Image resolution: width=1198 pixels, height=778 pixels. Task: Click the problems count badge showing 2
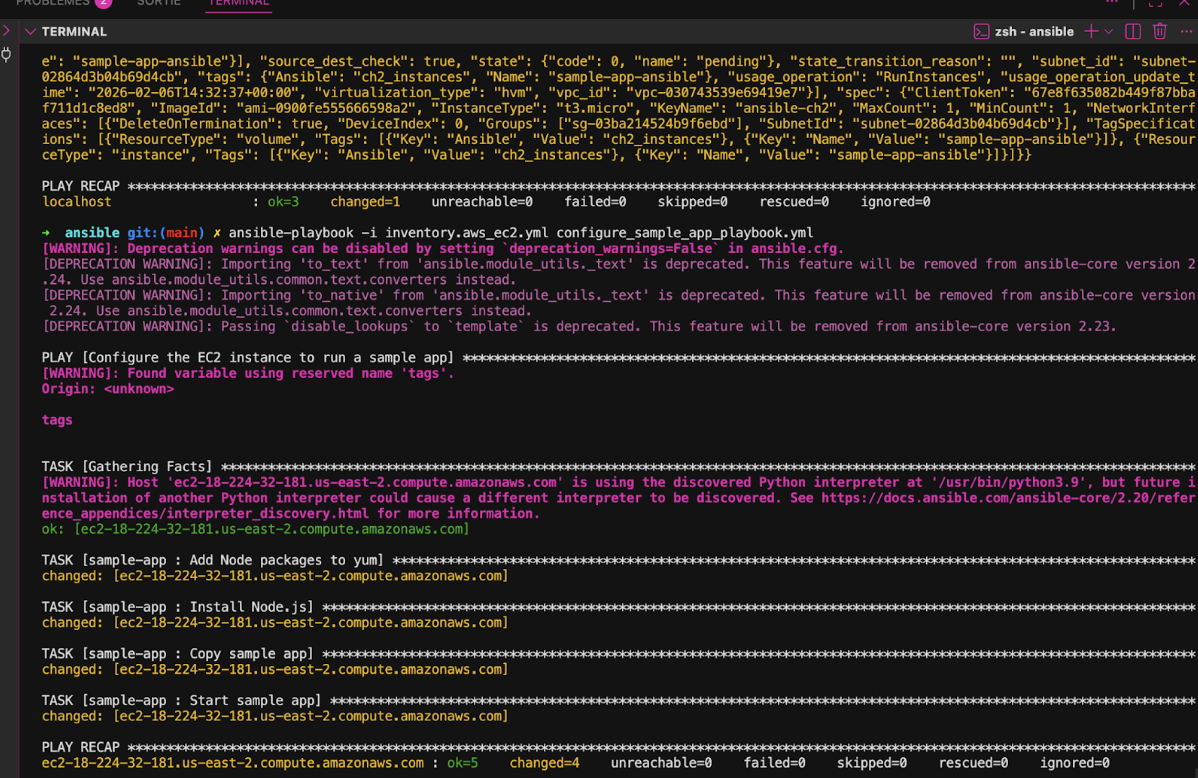click(104, 3)
